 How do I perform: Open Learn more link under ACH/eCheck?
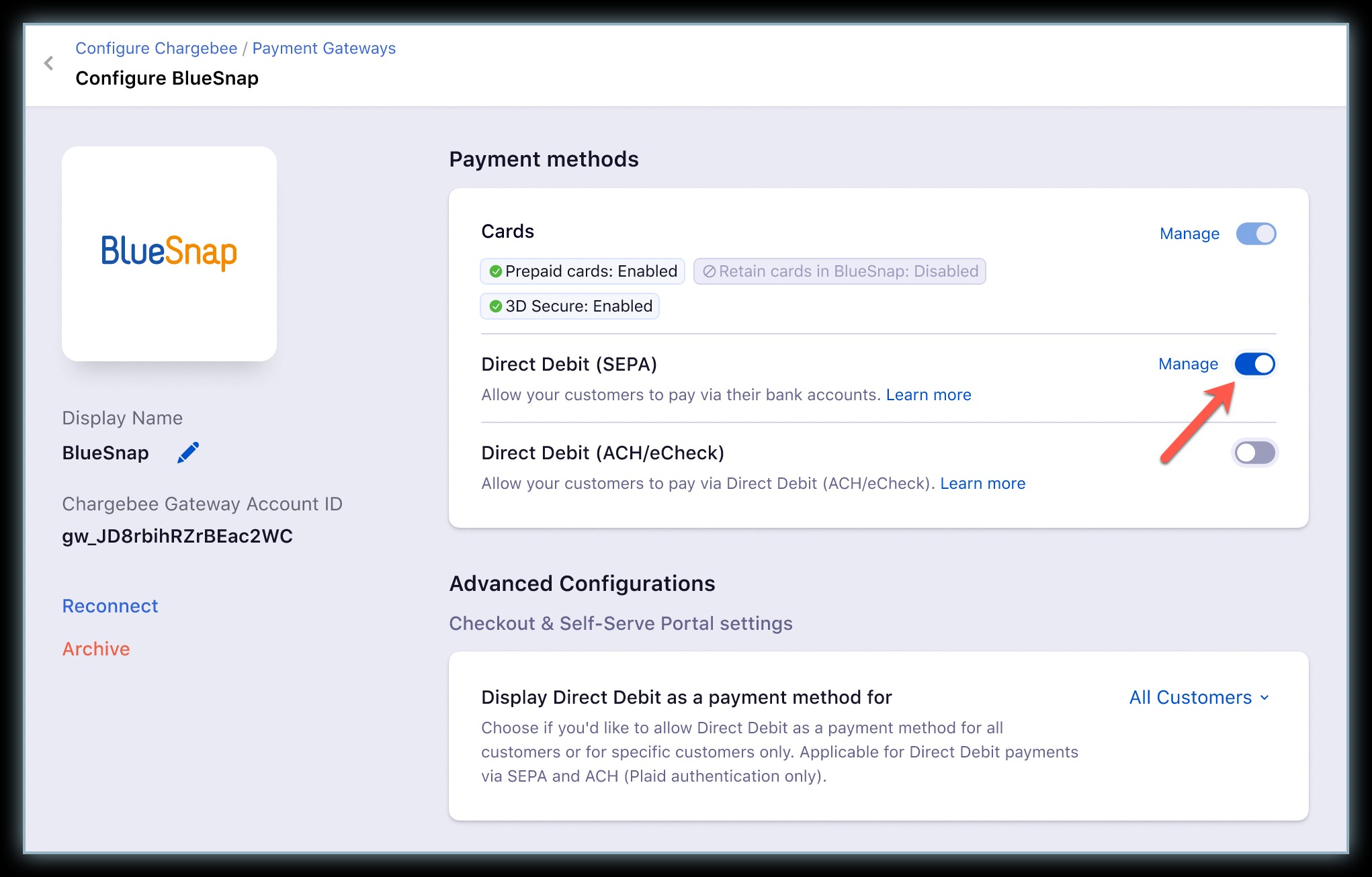[x=982, y=483]
